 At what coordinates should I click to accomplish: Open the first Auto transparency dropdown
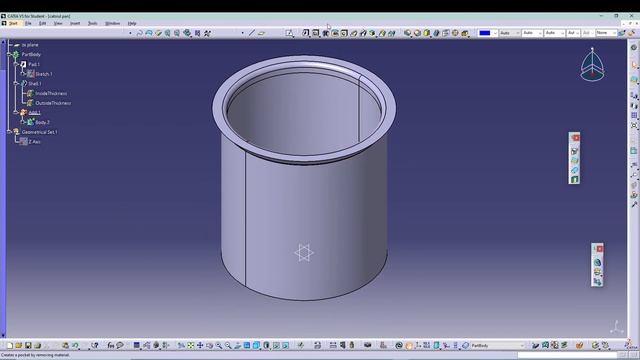[x=509, y=33]
